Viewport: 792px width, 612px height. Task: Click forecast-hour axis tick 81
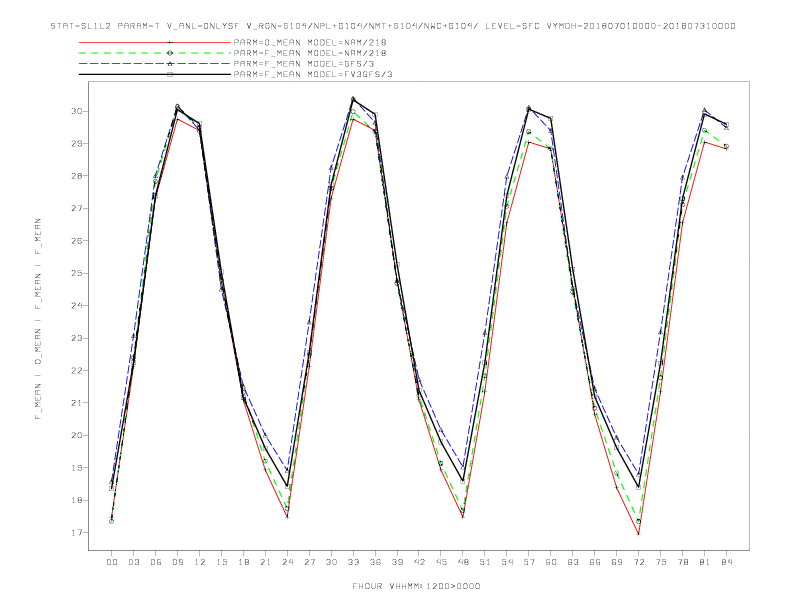(705, 562)
